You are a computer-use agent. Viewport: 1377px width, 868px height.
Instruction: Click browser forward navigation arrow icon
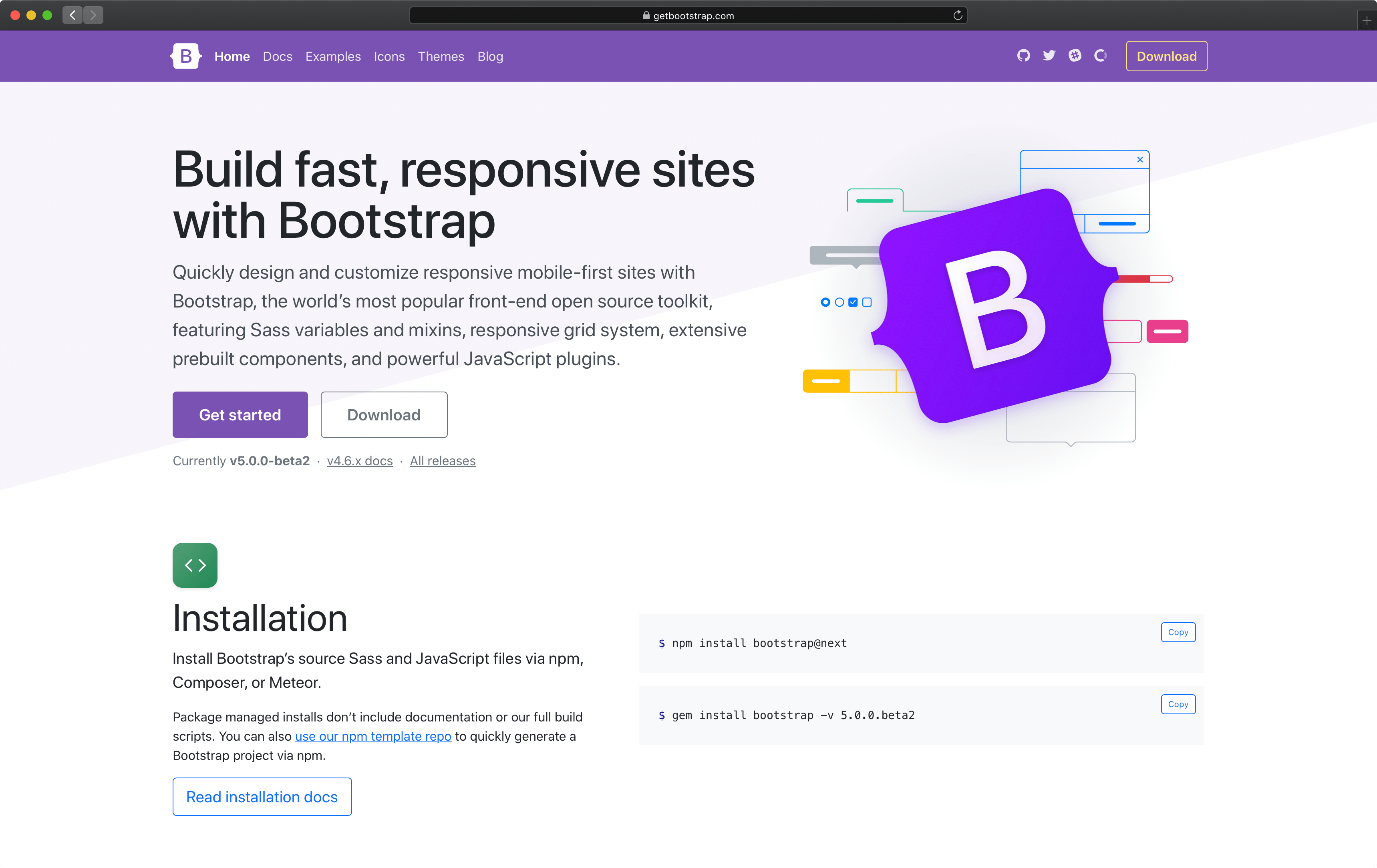click(x=94, y=15)
